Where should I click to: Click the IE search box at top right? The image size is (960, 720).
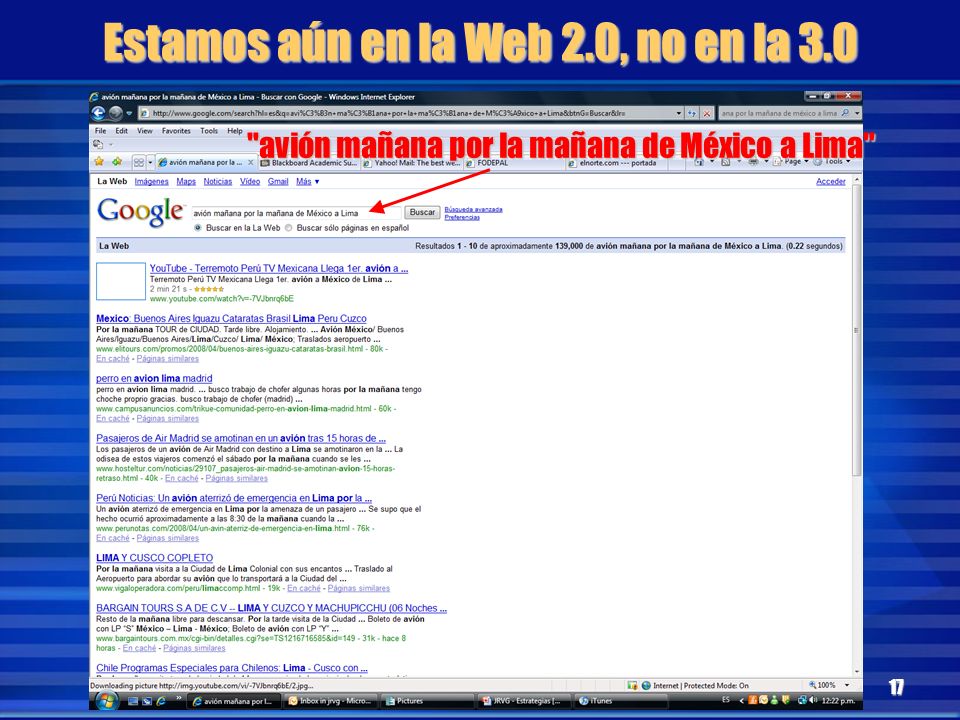tap(778, 113)
